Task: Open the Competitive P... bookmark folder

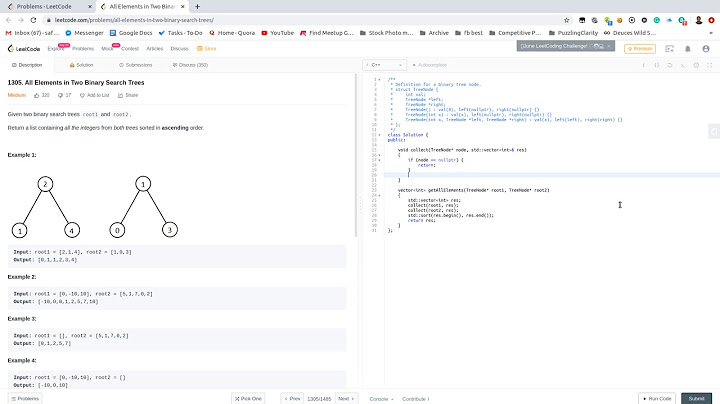Action: (515, 33)
